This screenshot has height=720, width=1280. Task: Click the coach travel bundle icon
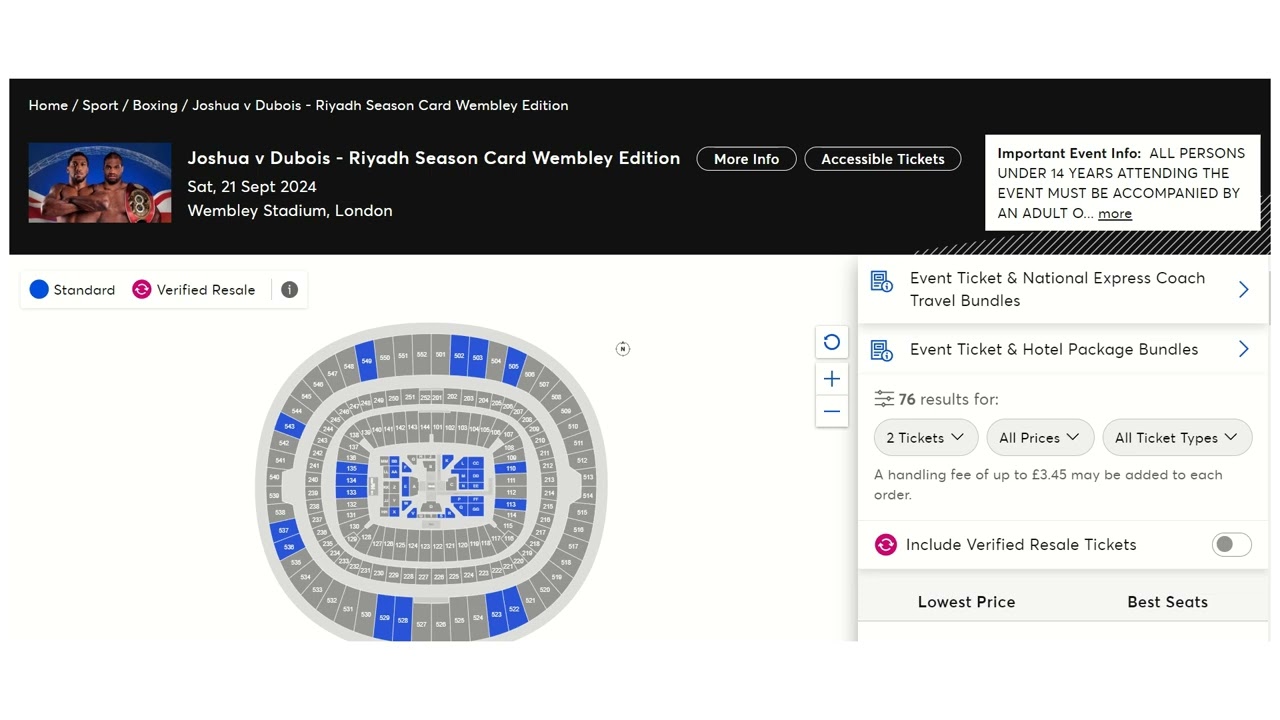coord(881,282)
